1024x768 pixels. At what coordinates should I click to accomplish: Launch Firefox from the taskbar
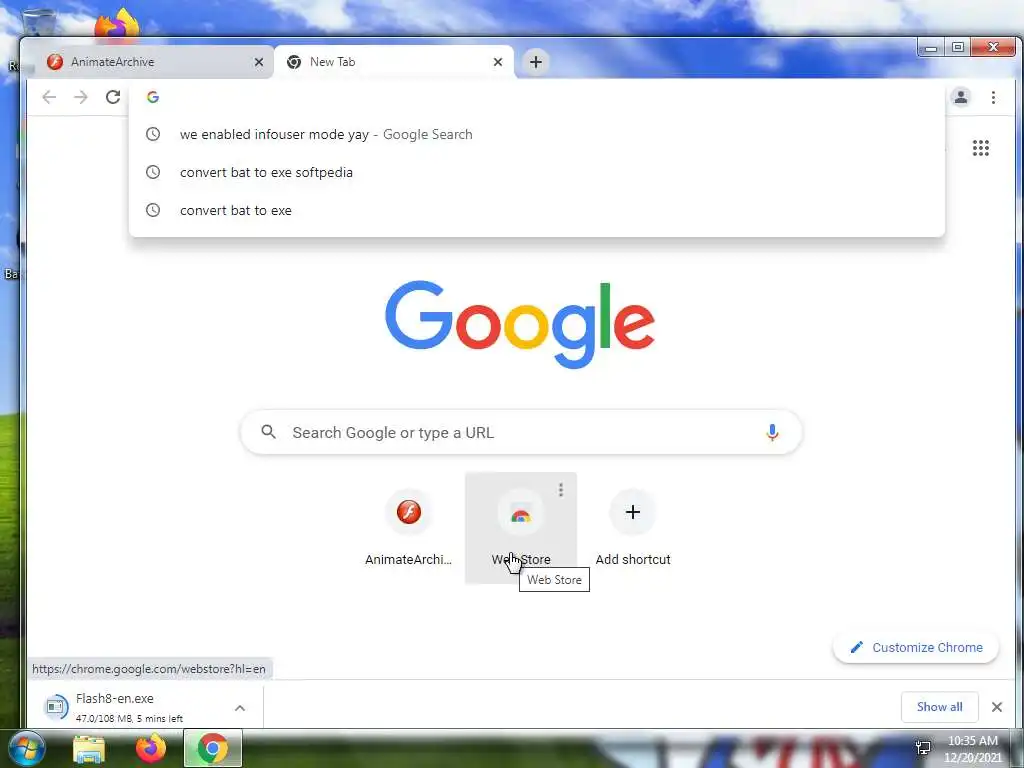[151, 748]
